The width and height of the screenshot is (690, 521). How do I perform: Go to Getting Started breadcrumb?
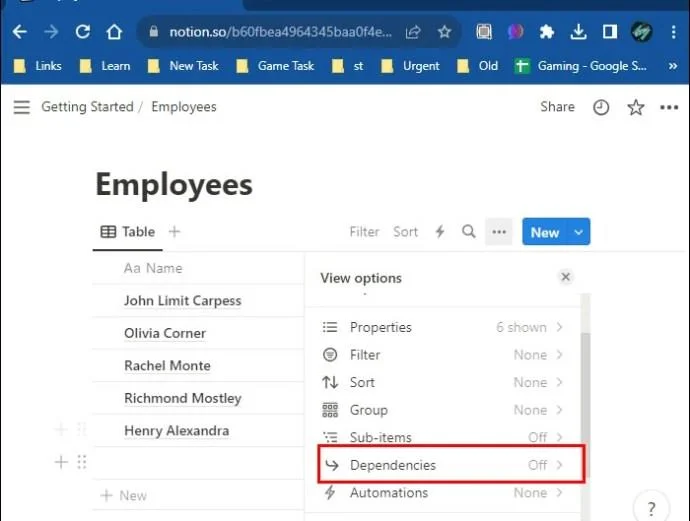(x=87, y=107)
